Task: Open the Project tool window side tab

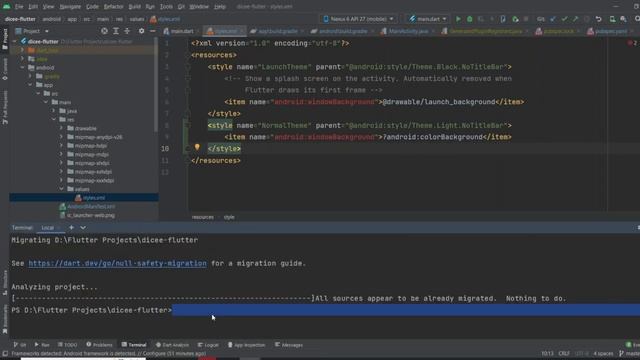Action: click(5, 40)
